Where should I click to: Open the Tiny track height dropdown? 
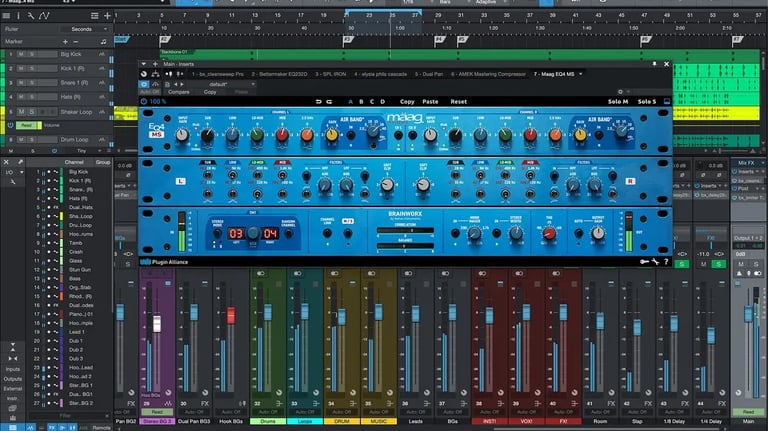click(x=86, y=151)
